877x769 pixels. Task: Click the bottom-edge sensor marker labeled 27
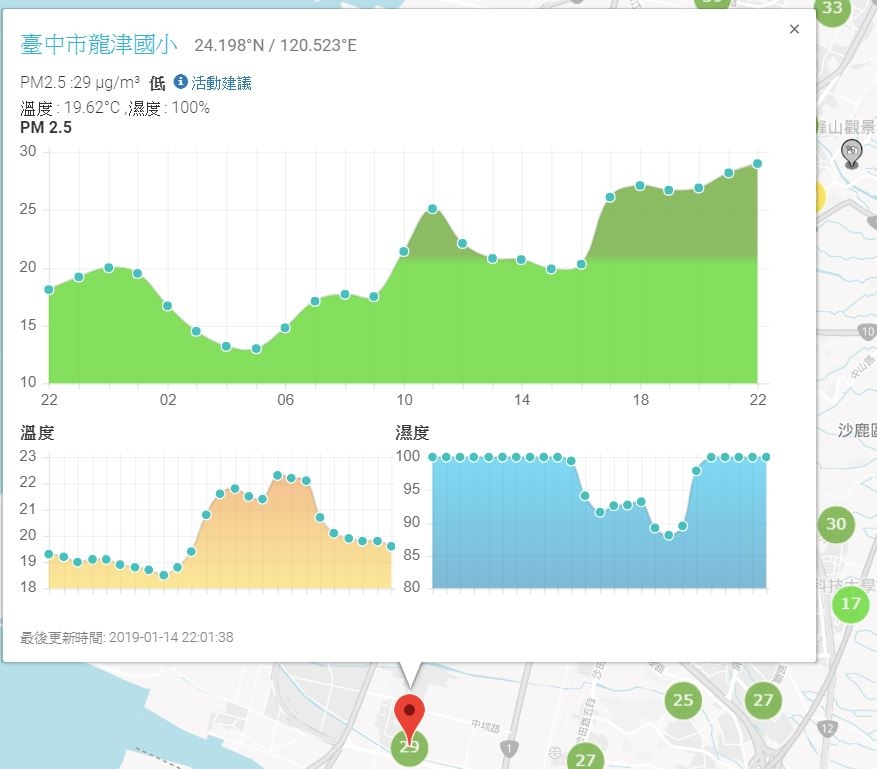pyautogui.click(x=585, y=758)
